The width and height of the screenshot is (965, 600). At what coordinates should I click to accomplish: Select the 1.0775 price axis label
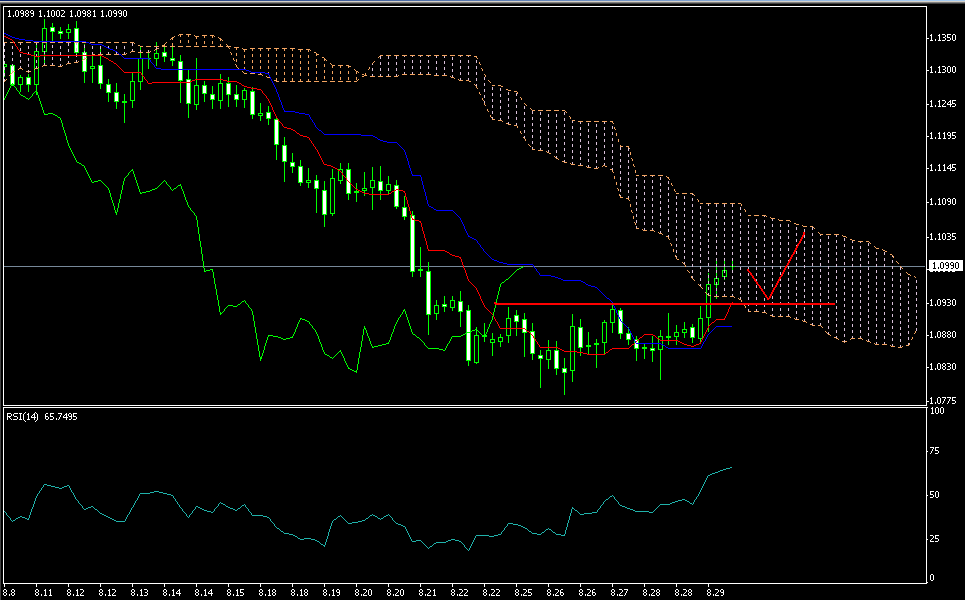point(943,400)
